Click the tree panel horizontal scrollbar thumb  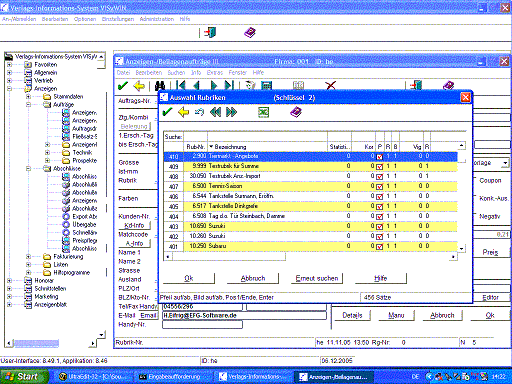36,343
